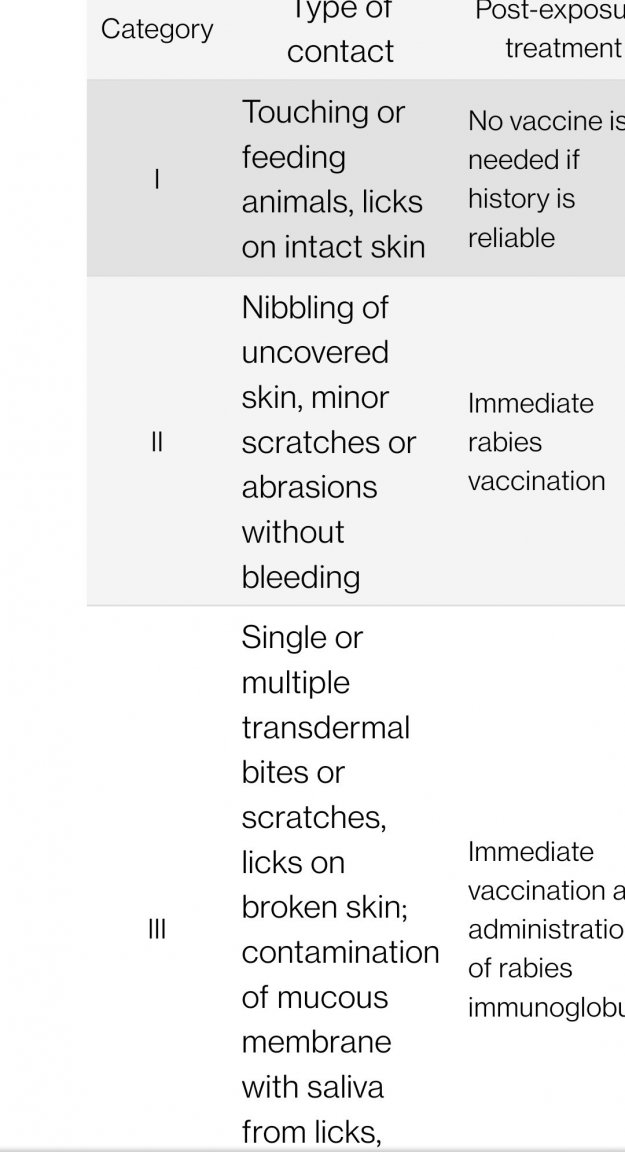
Task: Click the word "membrane"
Action: coord(316,1042)
